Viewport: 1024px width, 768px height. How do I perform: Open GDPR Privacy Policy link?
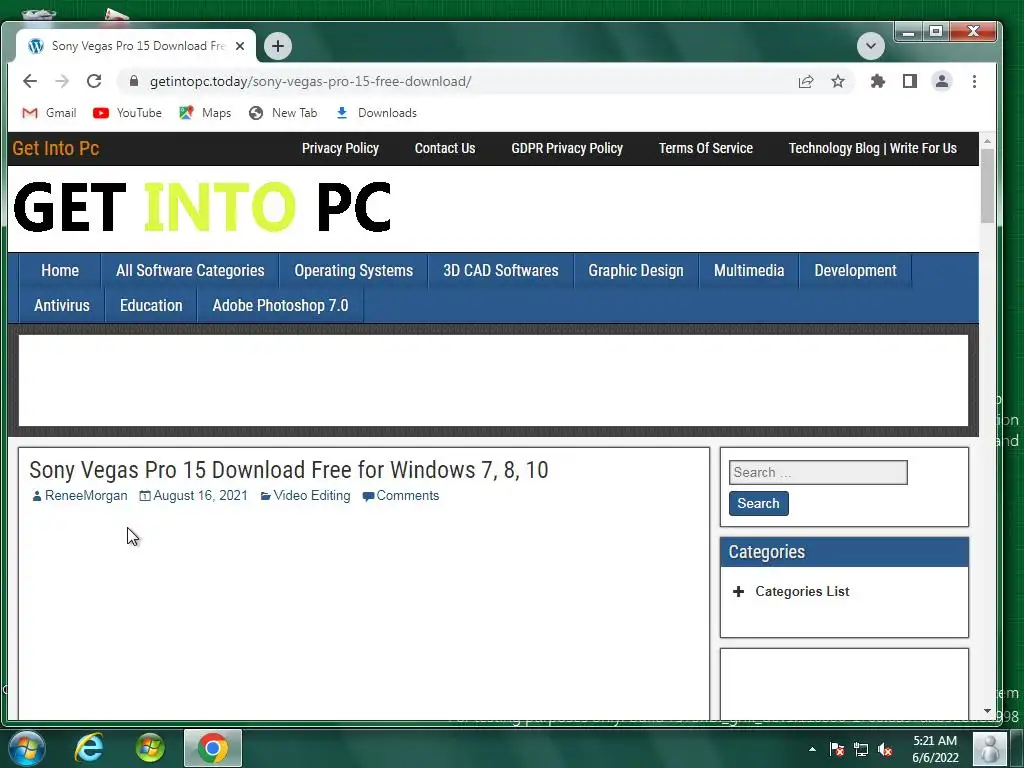point(567,148)
